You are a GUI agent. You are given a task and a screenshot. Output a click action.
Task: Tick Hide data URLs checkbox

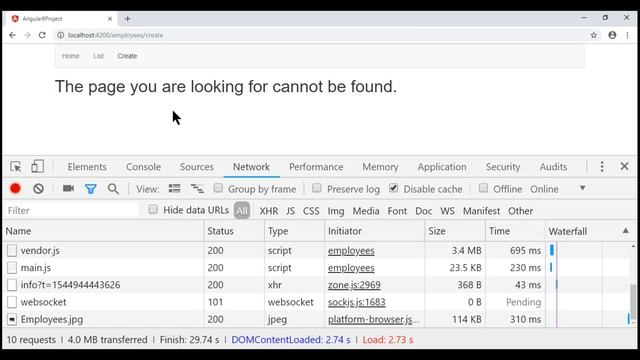click(x=153, y=210)
